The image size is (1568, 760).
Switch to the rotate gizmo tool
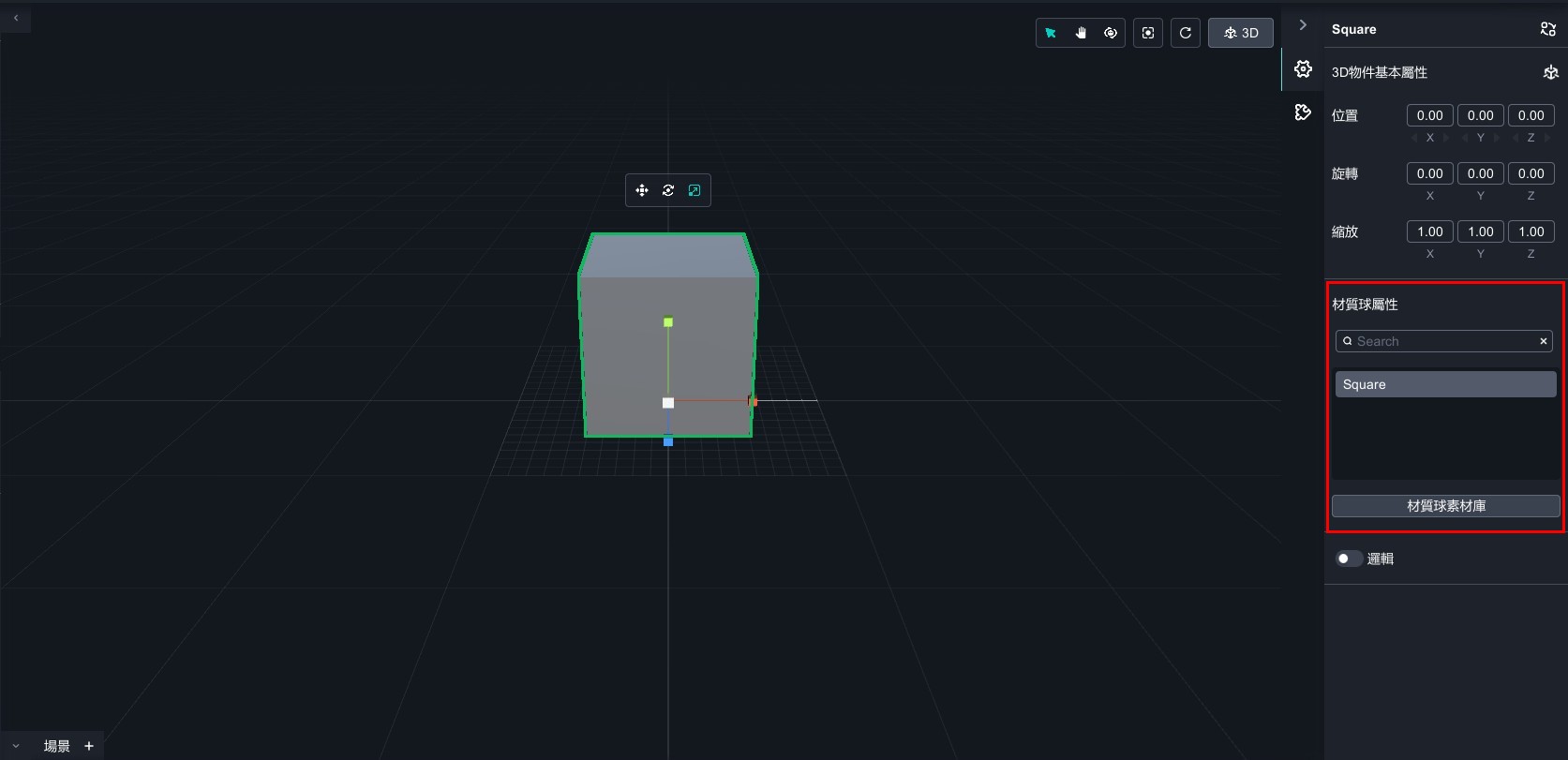pos(668,190)
